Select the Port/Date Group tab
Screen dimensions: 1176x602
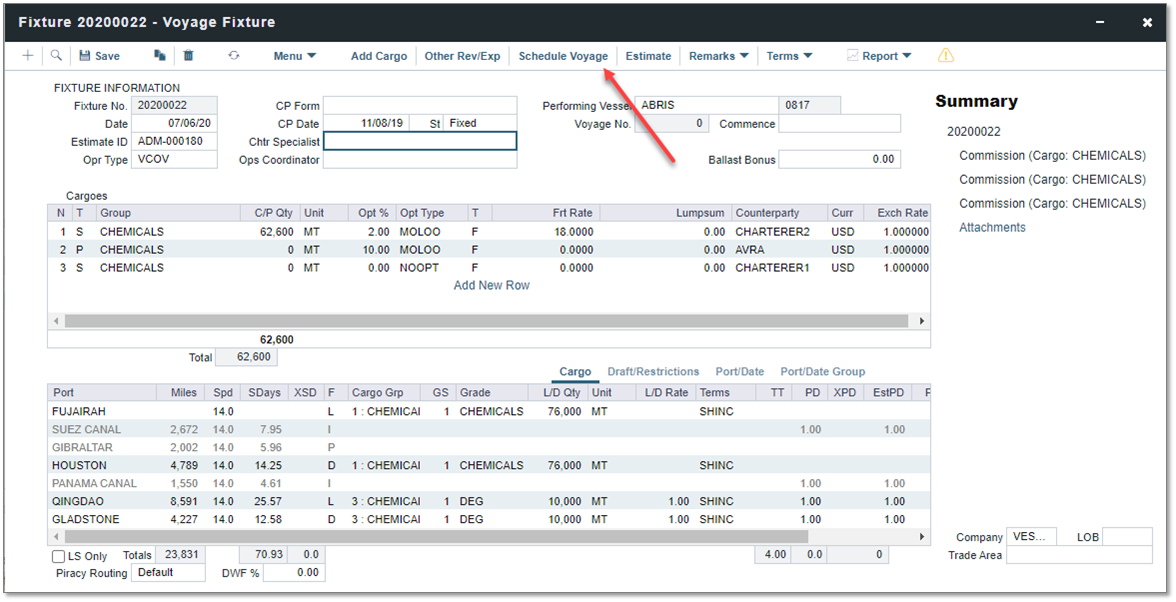822,371
